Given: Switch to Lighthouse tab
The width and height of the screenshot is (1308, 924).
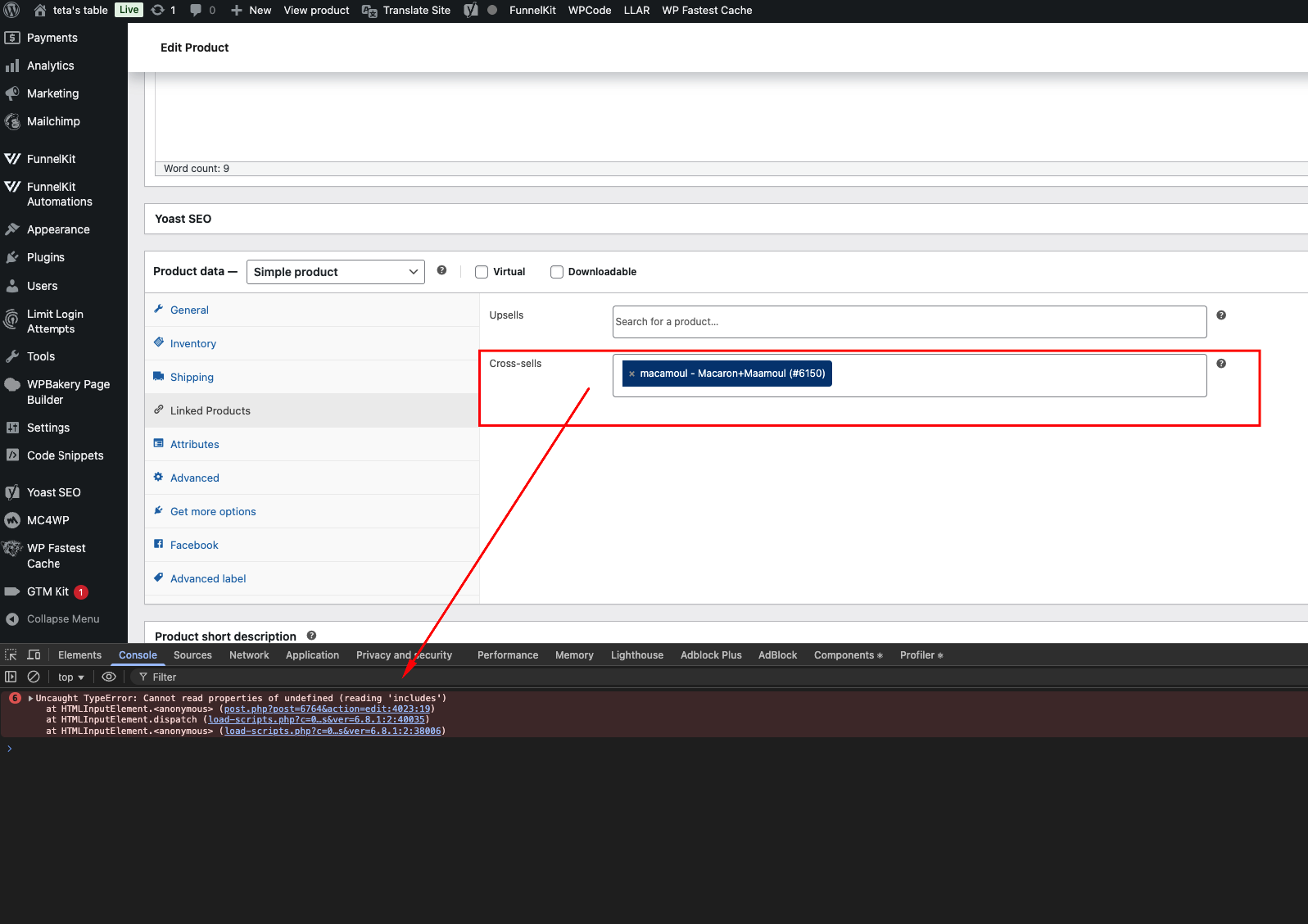Looking at the screenshot, I should (637, 655).
